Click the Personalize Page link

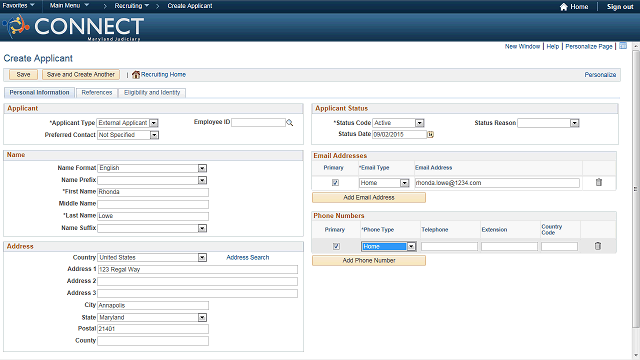[589, 47]
